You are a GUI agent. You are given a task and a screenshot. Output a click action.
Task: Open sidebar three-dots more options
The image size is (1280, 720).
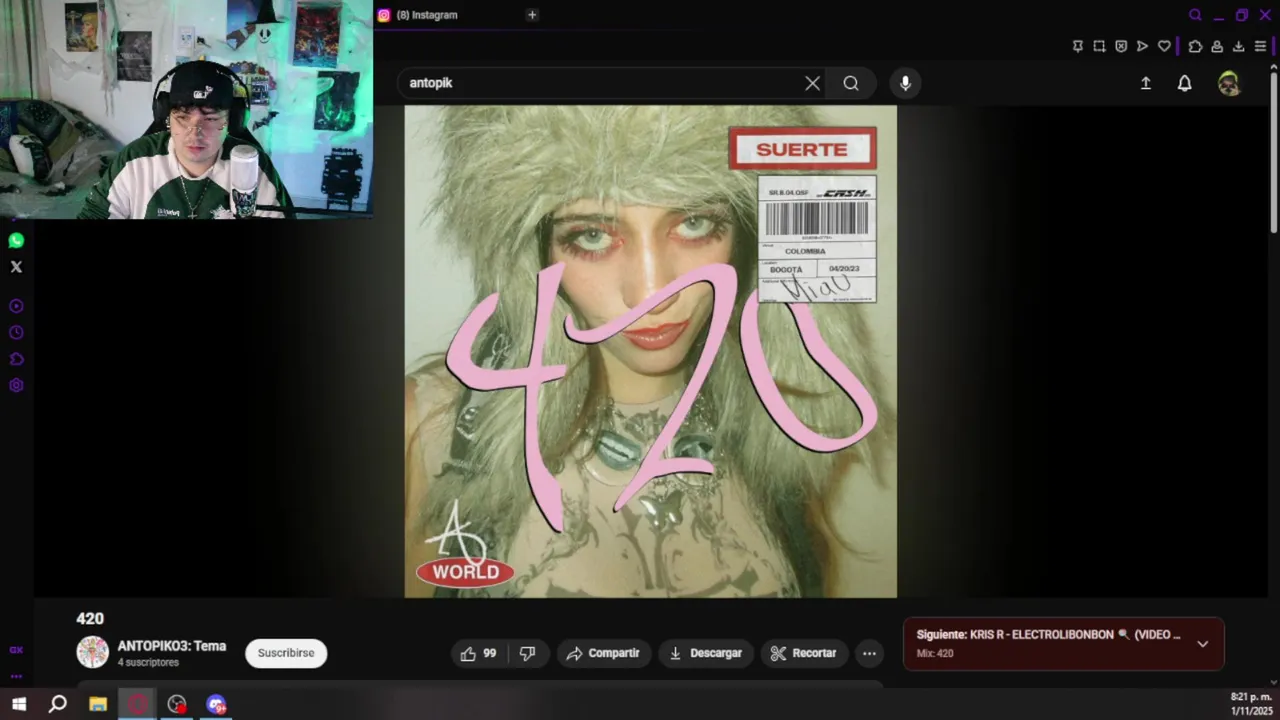[16, 676]
